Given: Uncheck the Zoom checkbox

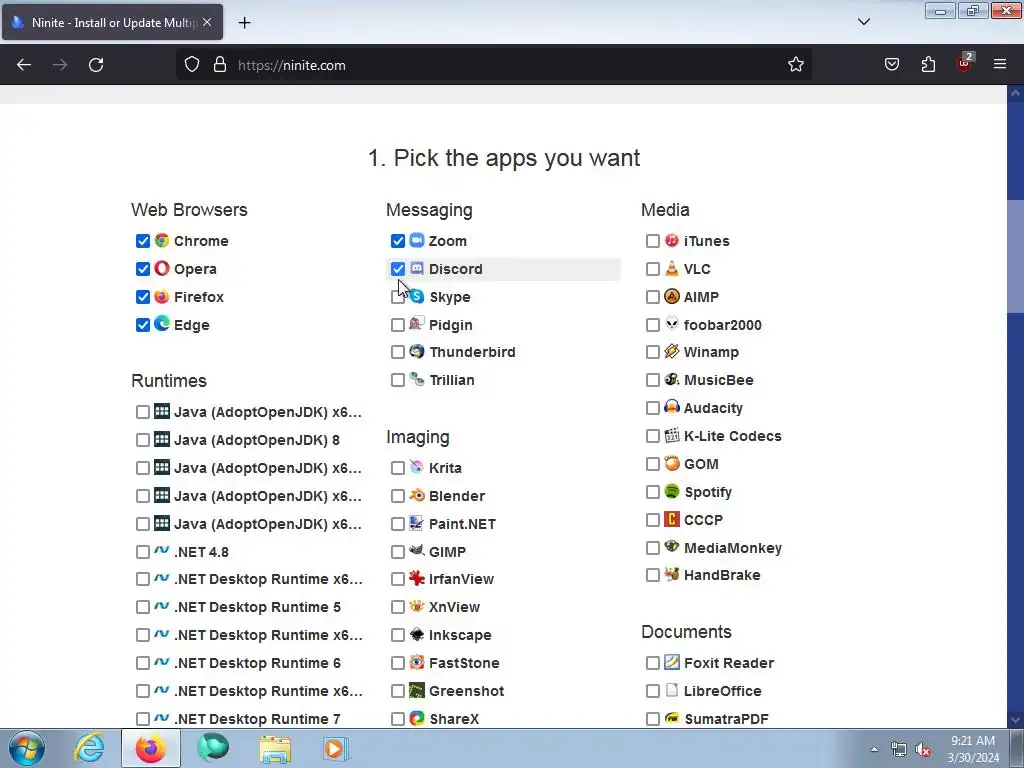Looking at the screenshot, I should pos(398,241).
